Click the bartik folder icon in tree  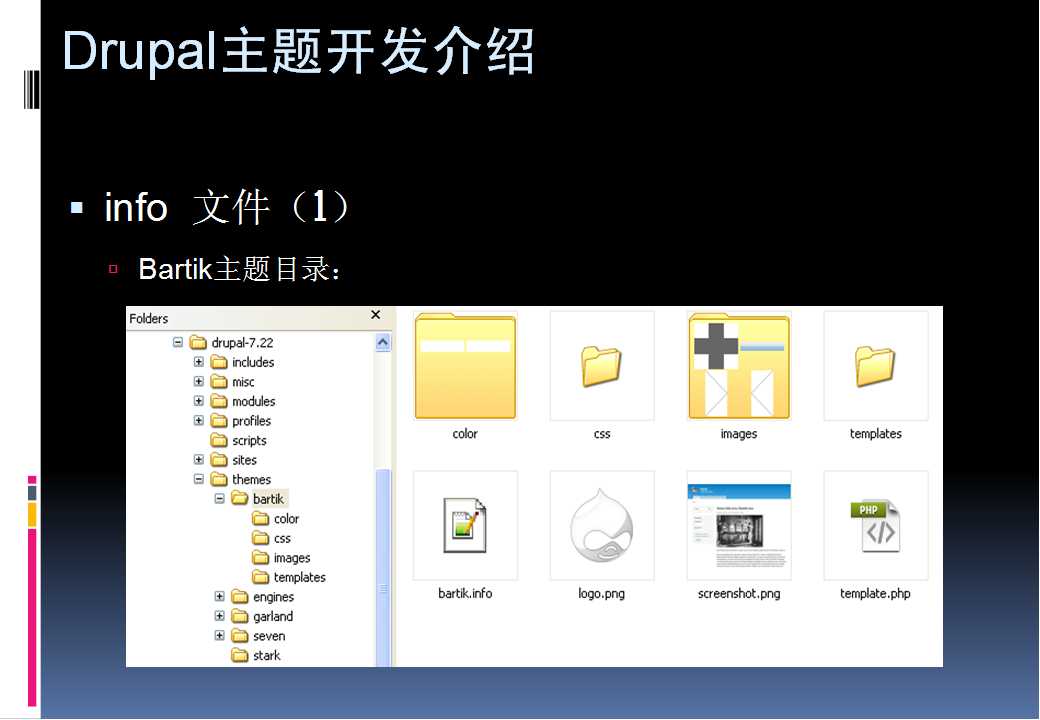tap(239, 499)
